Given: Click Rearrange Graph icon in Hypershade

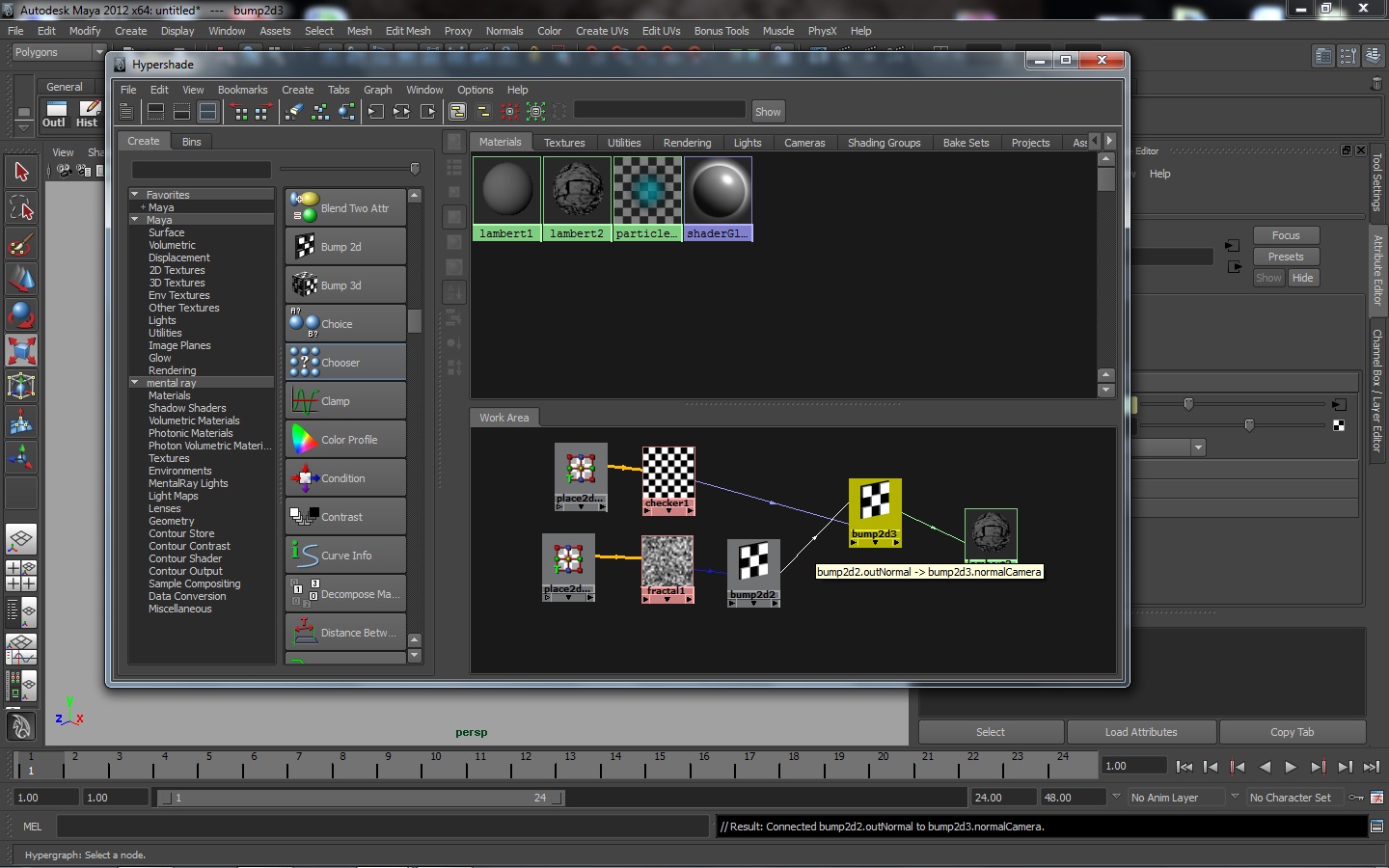Looking at the screenshot, I should coord(320,112).
